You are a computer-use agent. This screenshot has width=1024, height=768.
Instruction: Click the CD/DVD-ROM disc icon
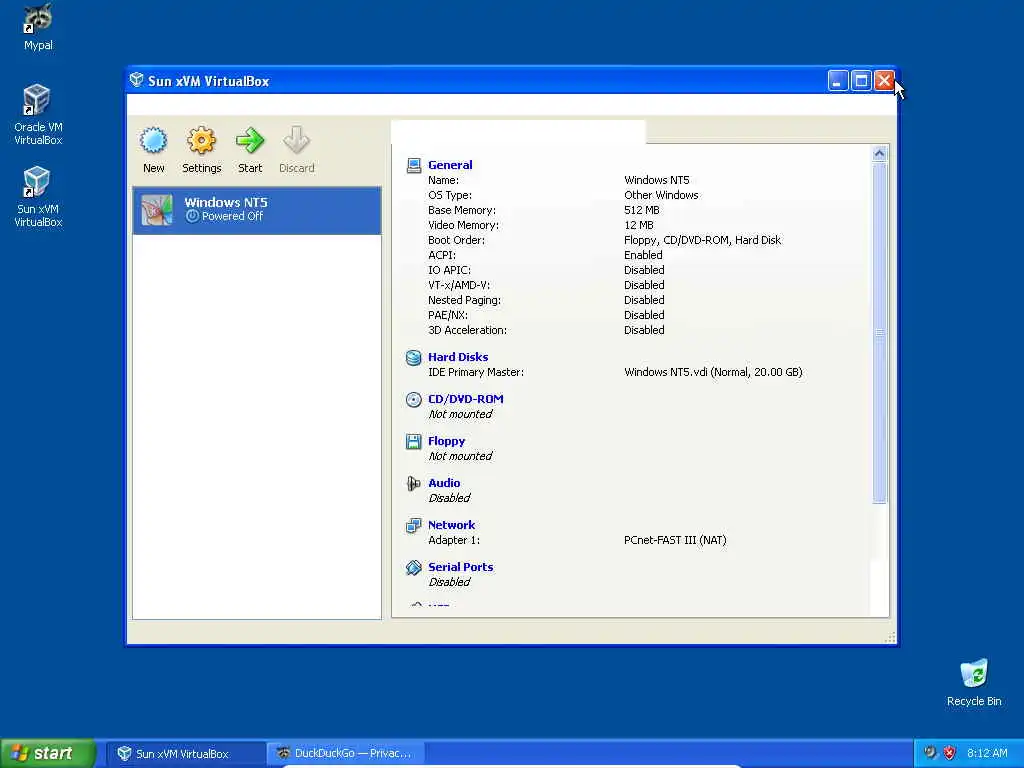(413, 399)
